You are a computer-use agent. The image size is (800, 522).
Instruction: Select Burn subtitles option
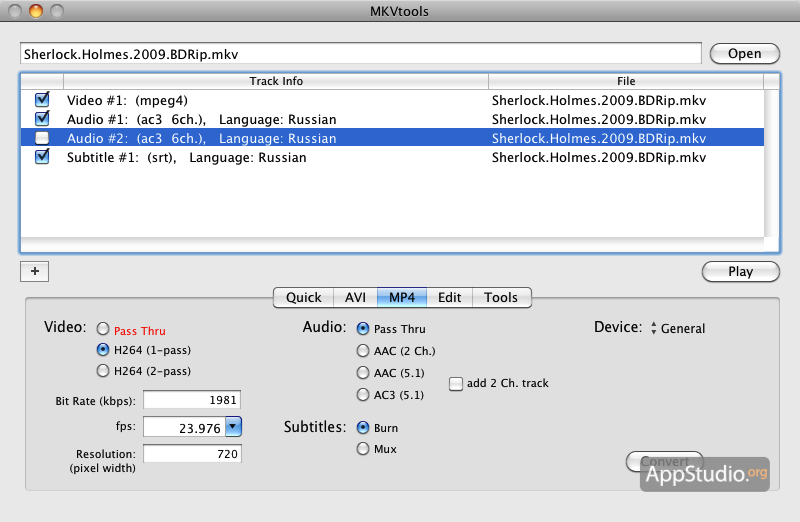pos(363,427)
